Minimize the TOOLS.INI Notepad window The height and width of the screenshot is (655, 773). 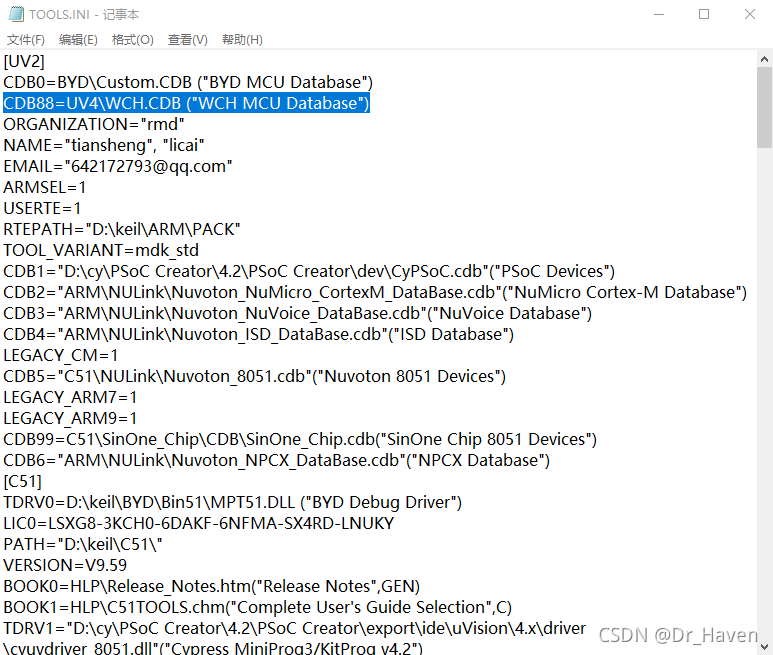click(659, 14)
